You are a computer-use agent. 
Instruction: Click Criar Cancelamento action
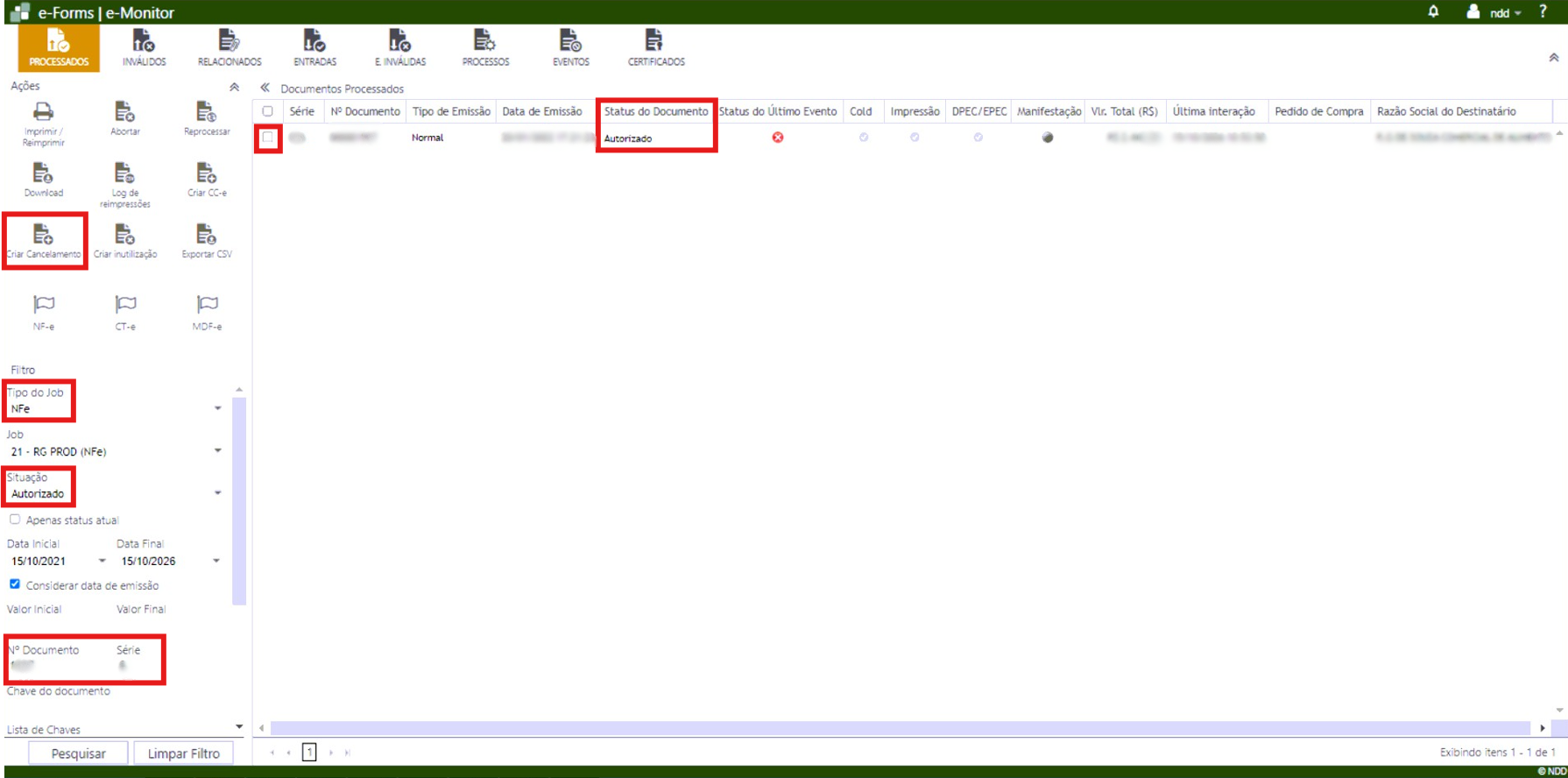(x=44, y=241)
